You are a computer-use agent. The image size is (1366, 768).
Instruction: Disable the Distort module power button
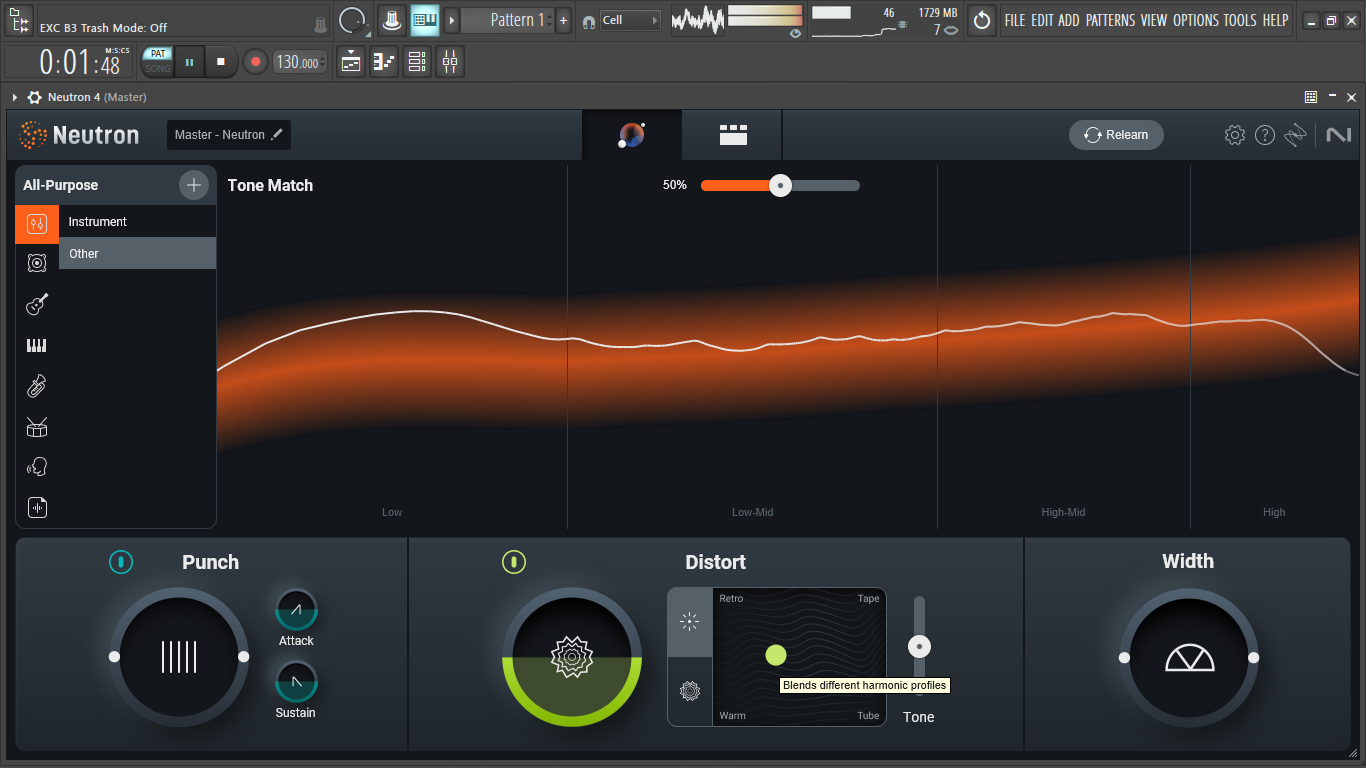[513, 562]
